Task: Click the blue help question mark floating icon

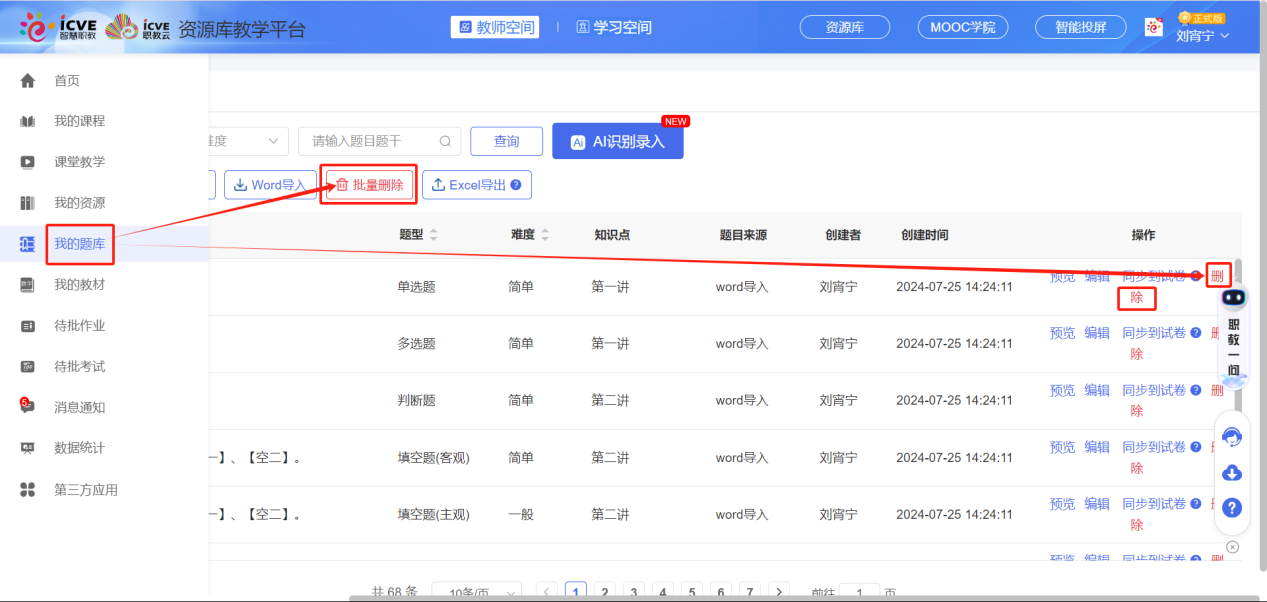Action: click(1232, 508)
